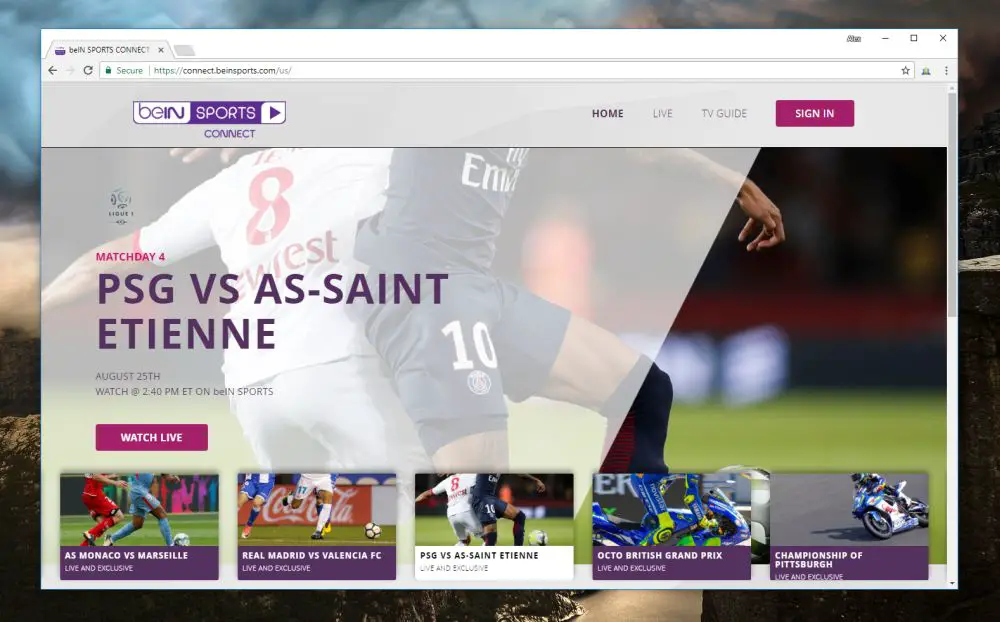Click the scrollbar down arrow

(x=952, y=583)
